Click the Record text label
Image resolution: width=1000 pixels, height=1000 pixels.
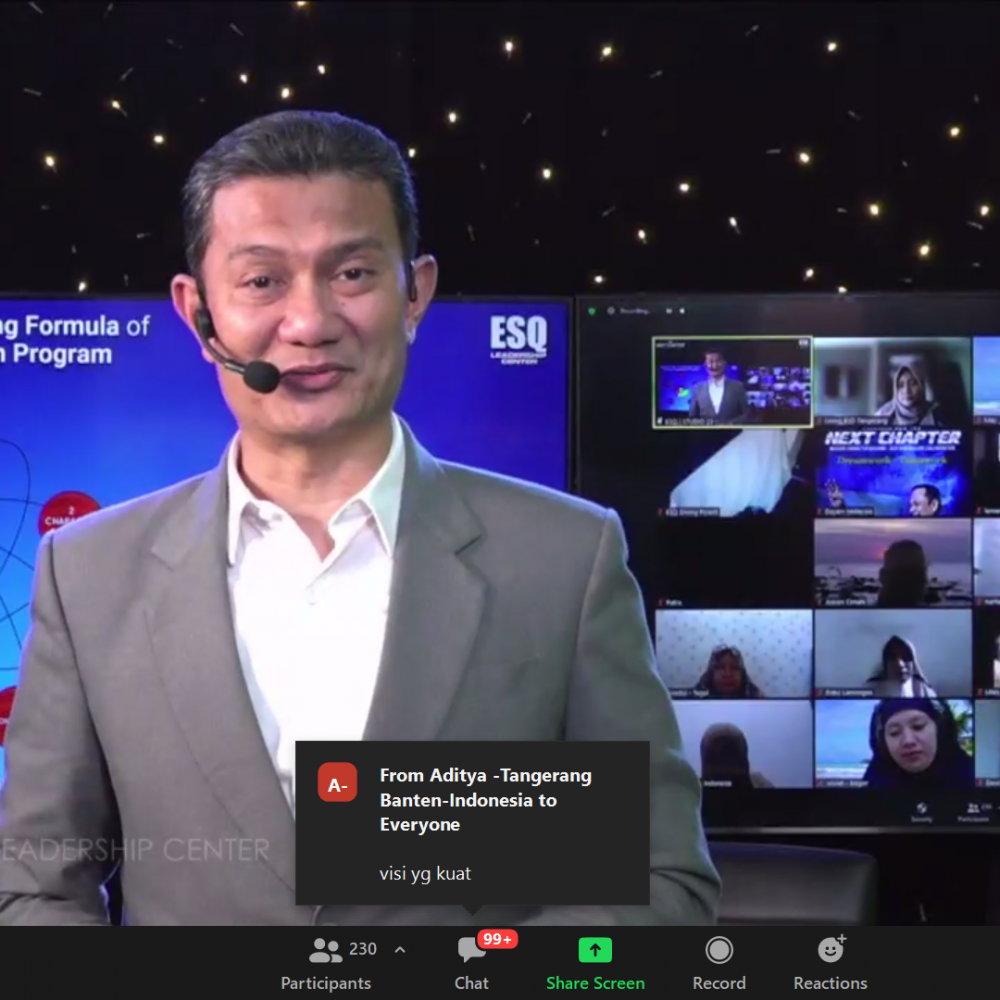coord(719,983)
